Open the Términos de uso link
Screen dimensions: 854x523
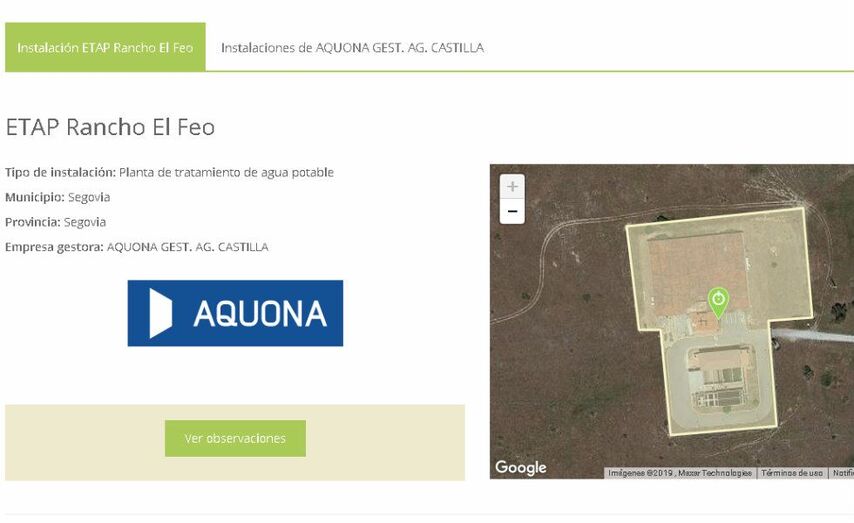[x=791, y=473]
